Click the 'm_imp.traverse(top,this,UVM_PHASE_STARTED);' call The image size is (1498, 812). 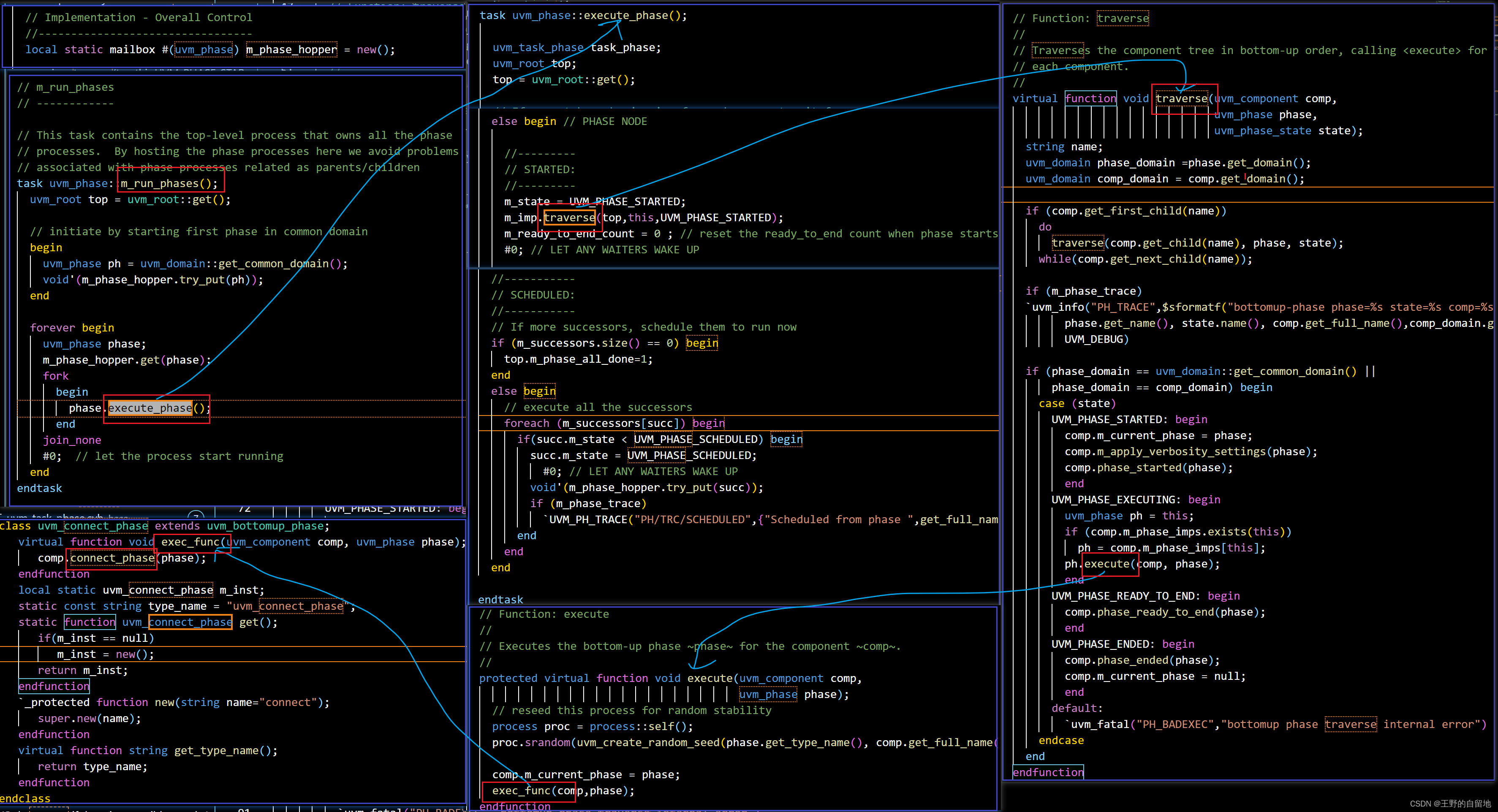644,217
